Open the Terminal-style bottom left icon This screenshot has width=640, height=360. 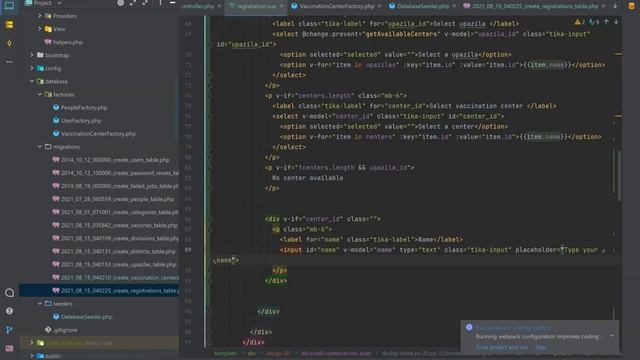(9, 348)
